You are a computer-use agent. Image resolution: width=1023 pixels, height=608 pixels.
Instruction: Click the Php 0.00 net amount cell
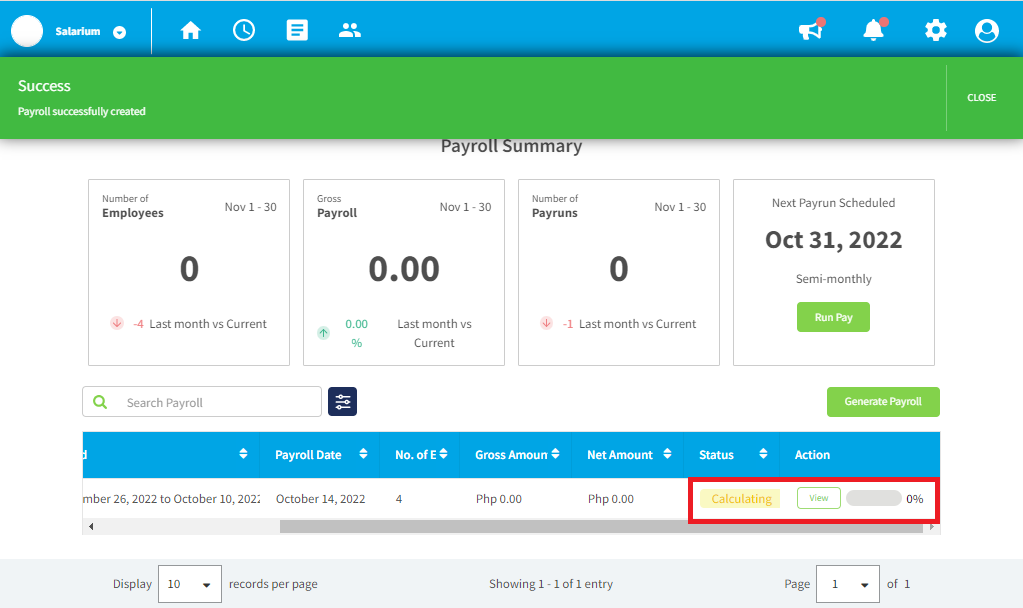(611, 499)
